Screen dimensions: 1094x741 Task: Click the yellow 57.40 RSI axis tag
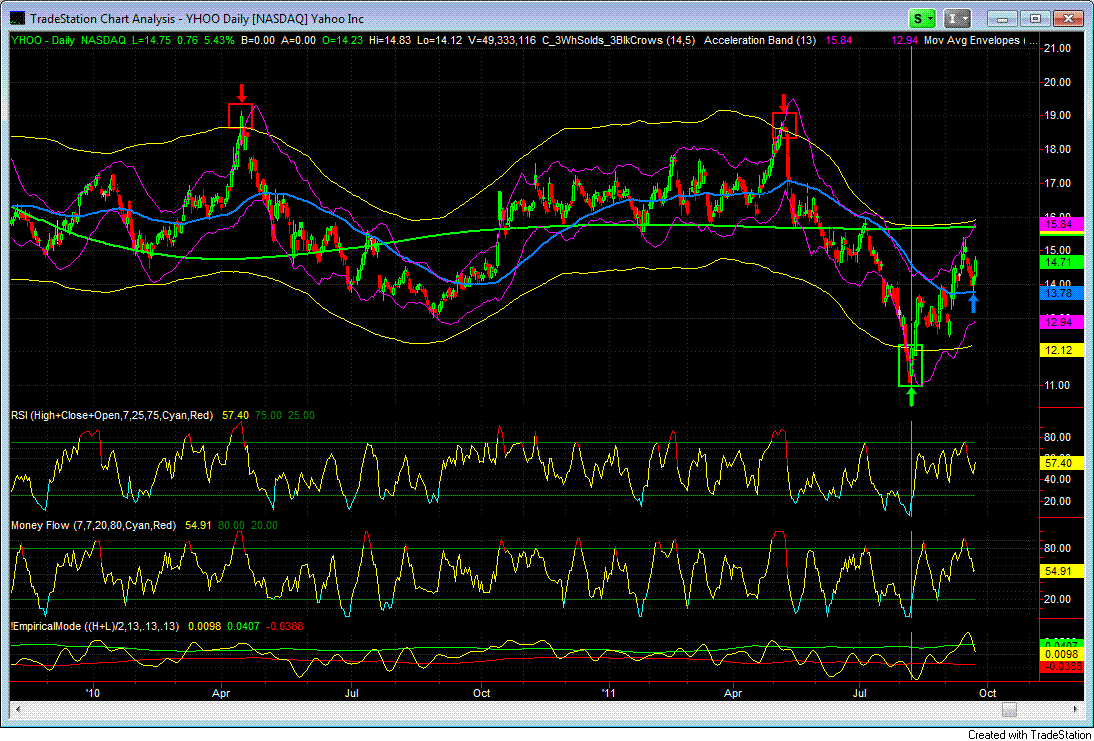1060,463
